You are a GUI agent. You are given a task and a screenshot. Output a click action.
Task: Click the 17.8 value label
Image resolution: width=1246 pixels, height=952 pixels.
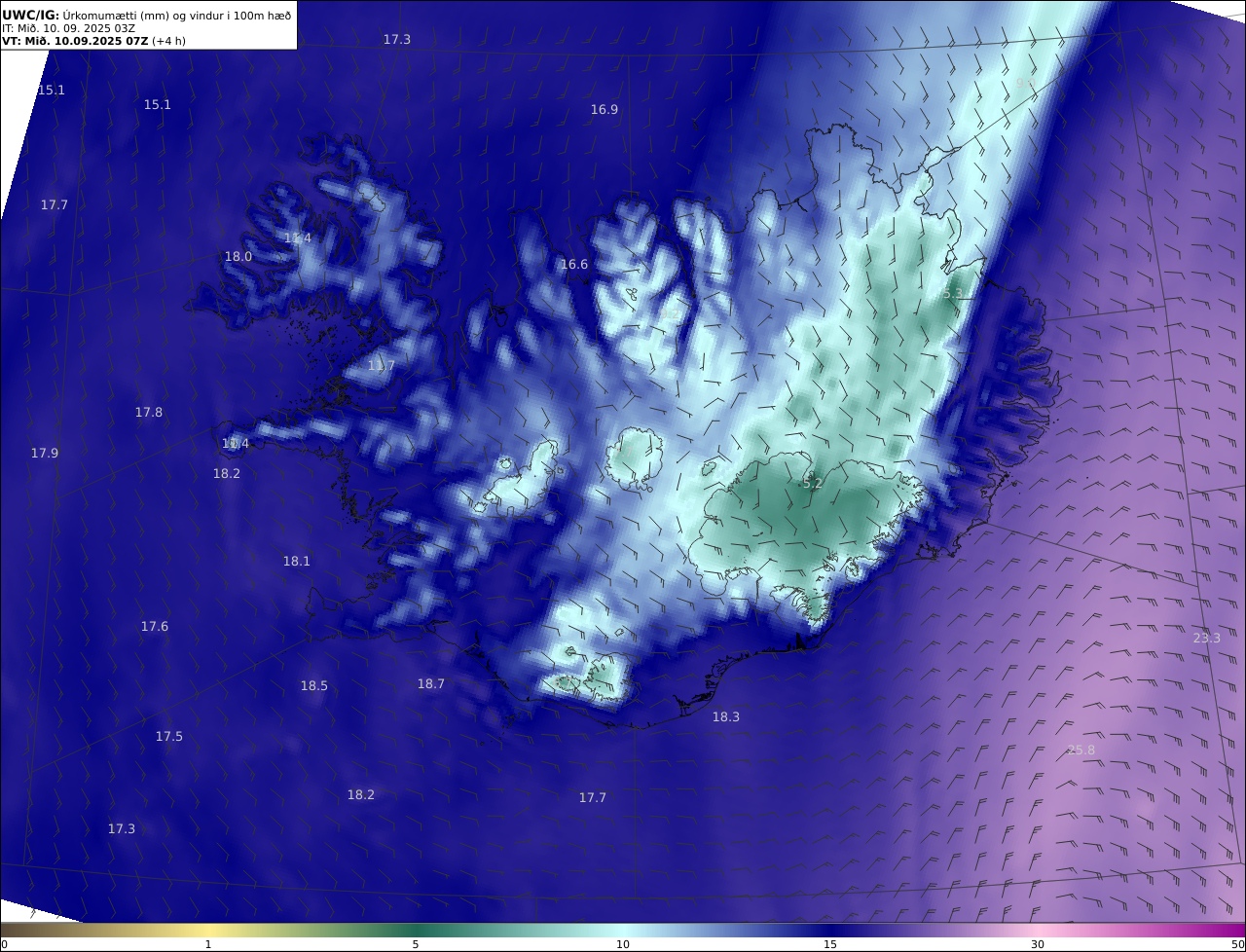(149, 413)
